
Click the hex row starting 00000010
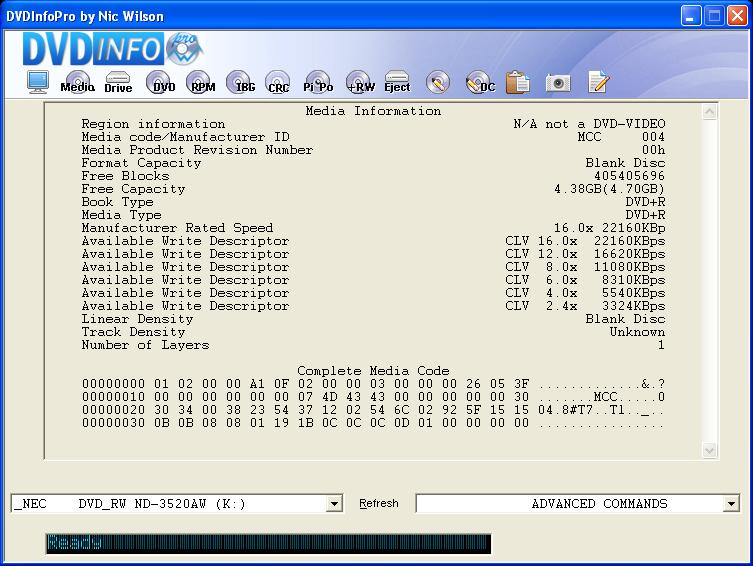(x=373, y=397)
